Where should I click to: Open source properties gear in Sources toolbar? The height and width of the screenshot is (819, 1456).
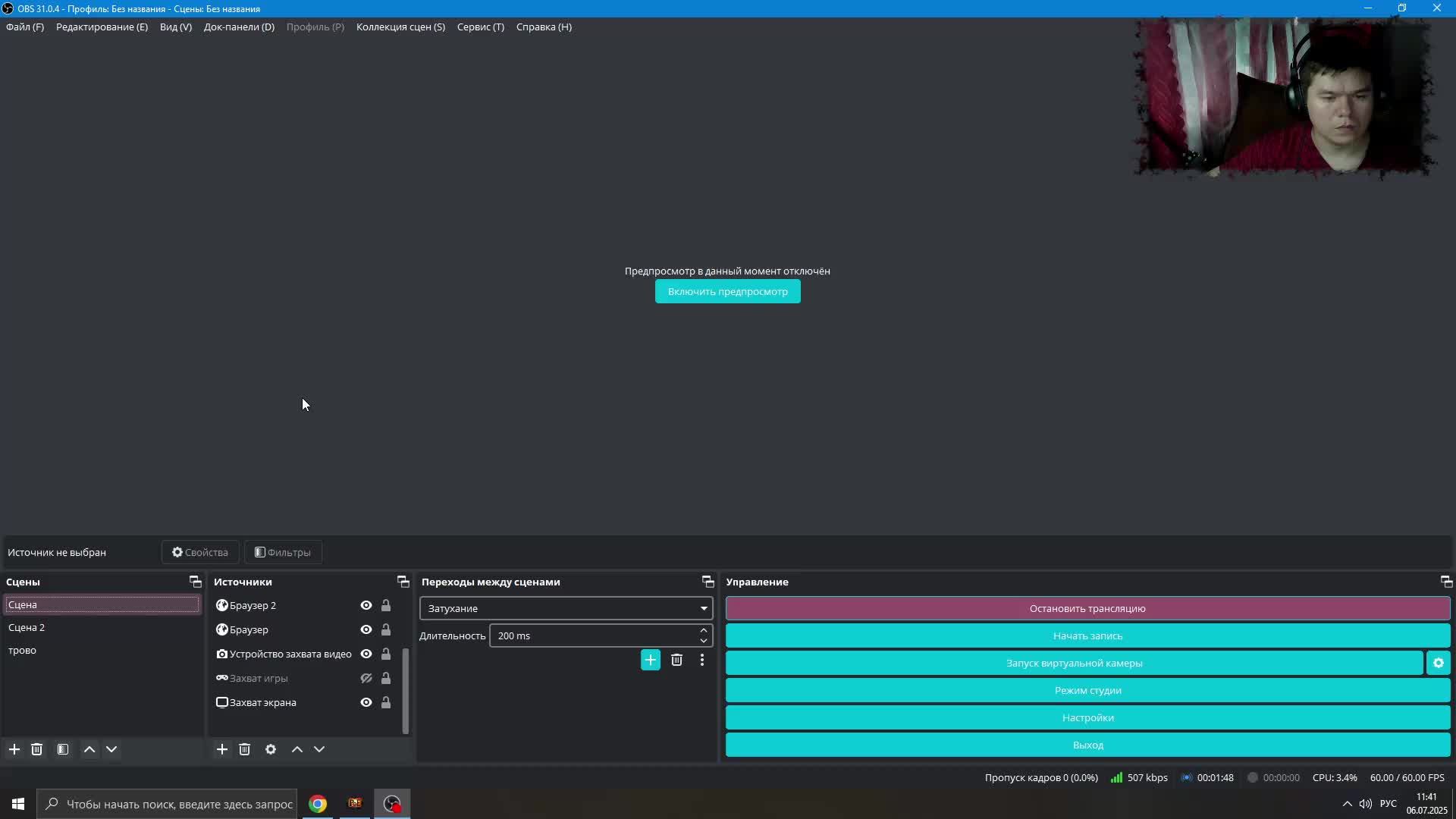click(x=271, y=749)
